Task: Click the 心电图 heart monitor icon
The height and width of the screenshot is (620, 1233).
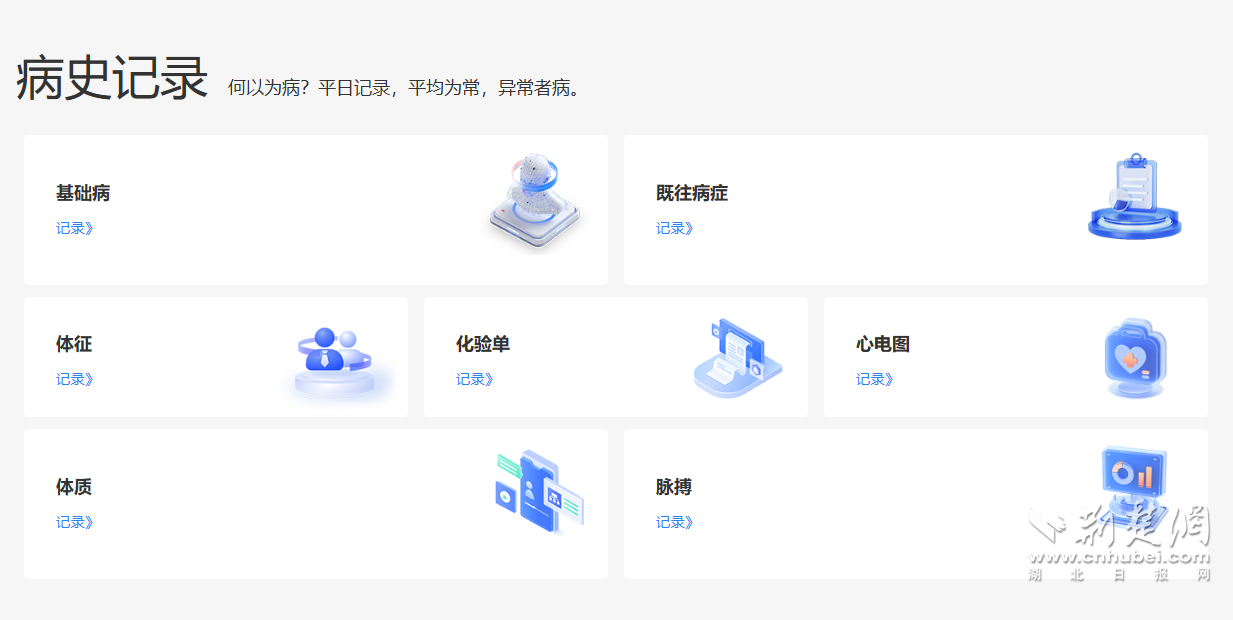Action: coord(1135,357)
